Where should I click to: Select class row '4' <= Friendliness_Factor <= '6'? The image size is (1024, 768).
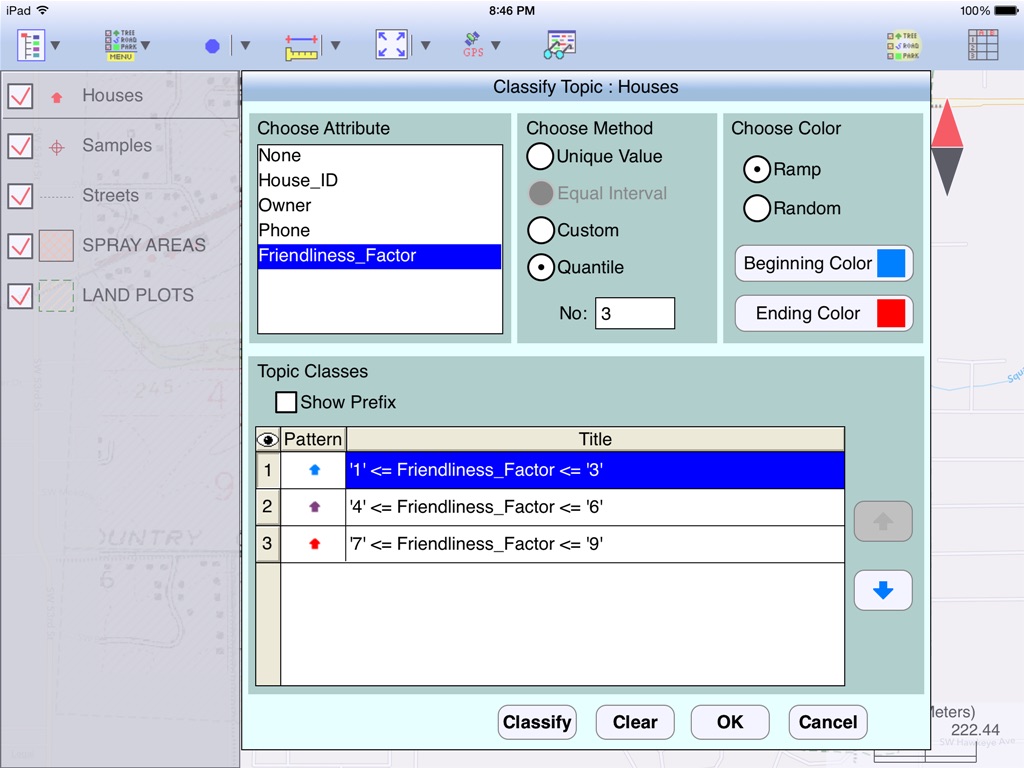coord(595,507)
